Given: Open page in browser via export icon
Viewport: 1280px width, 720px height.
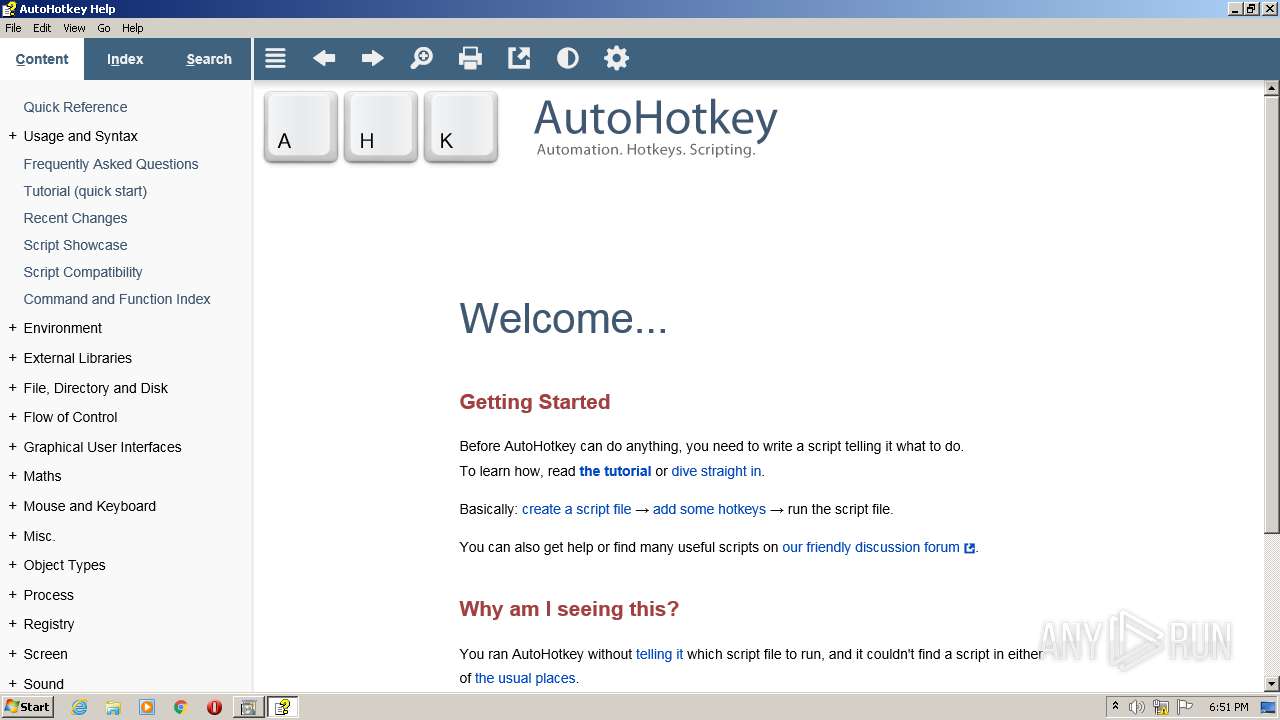Looking at the screenshot, I should 519,59.
